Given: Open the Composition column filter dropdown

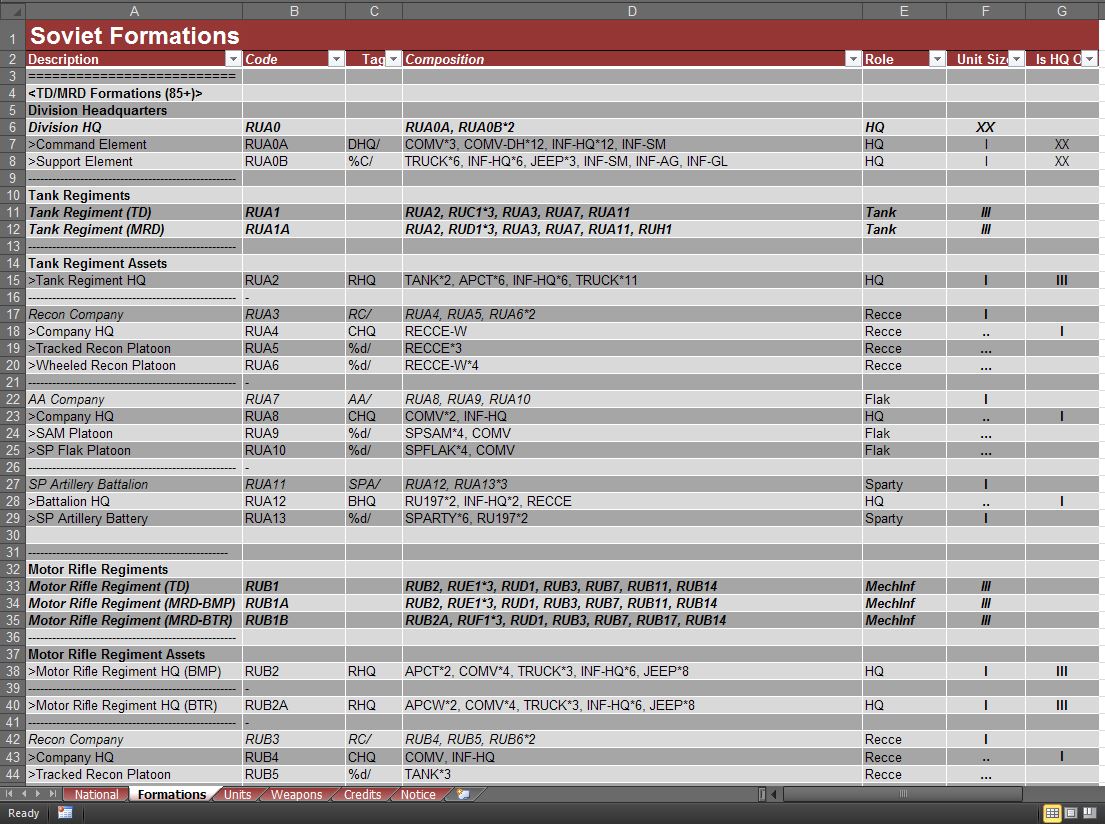Looking at the screenshot, I should coord(853,59).
